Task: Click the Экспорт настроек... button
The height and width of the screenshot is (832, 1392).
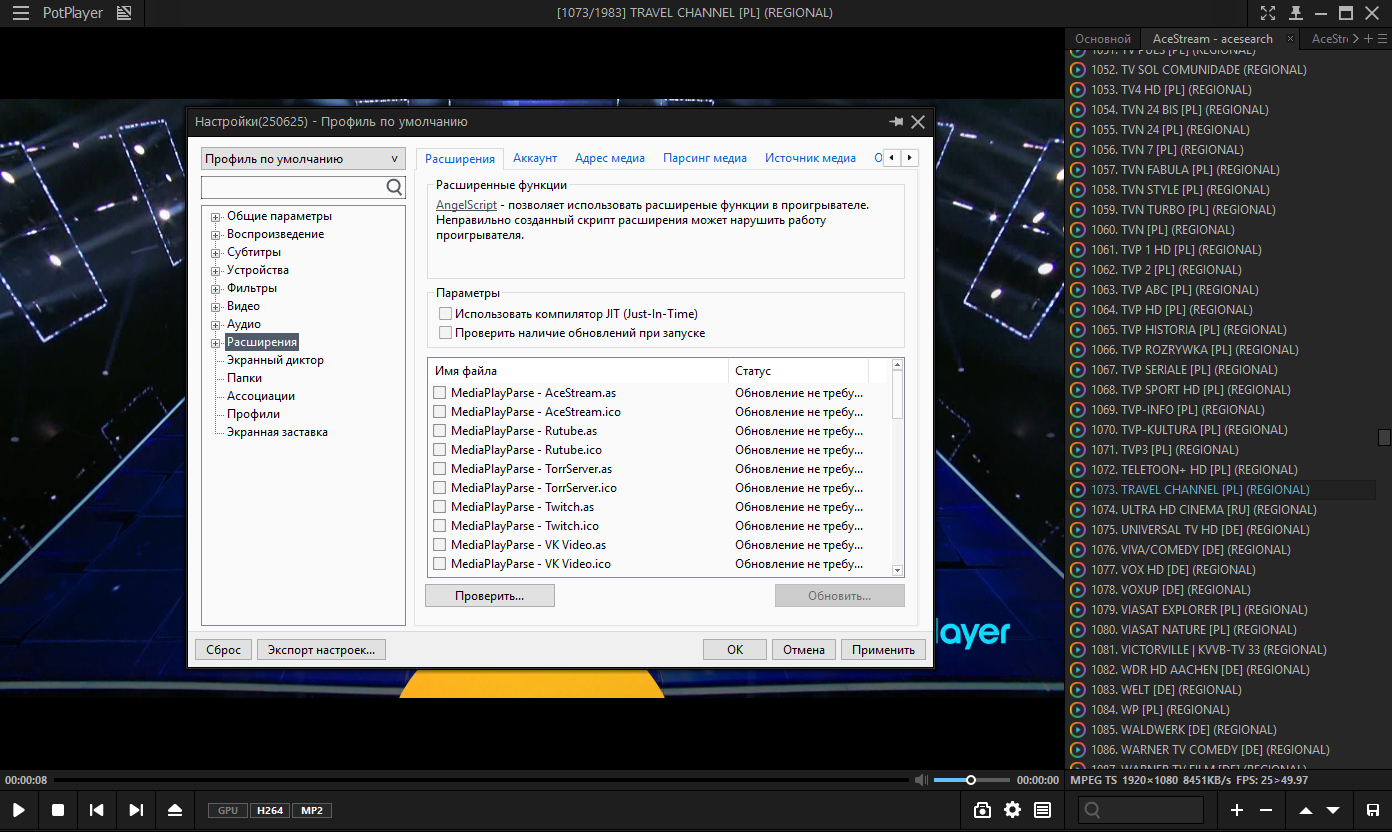Action: [321, 650]
